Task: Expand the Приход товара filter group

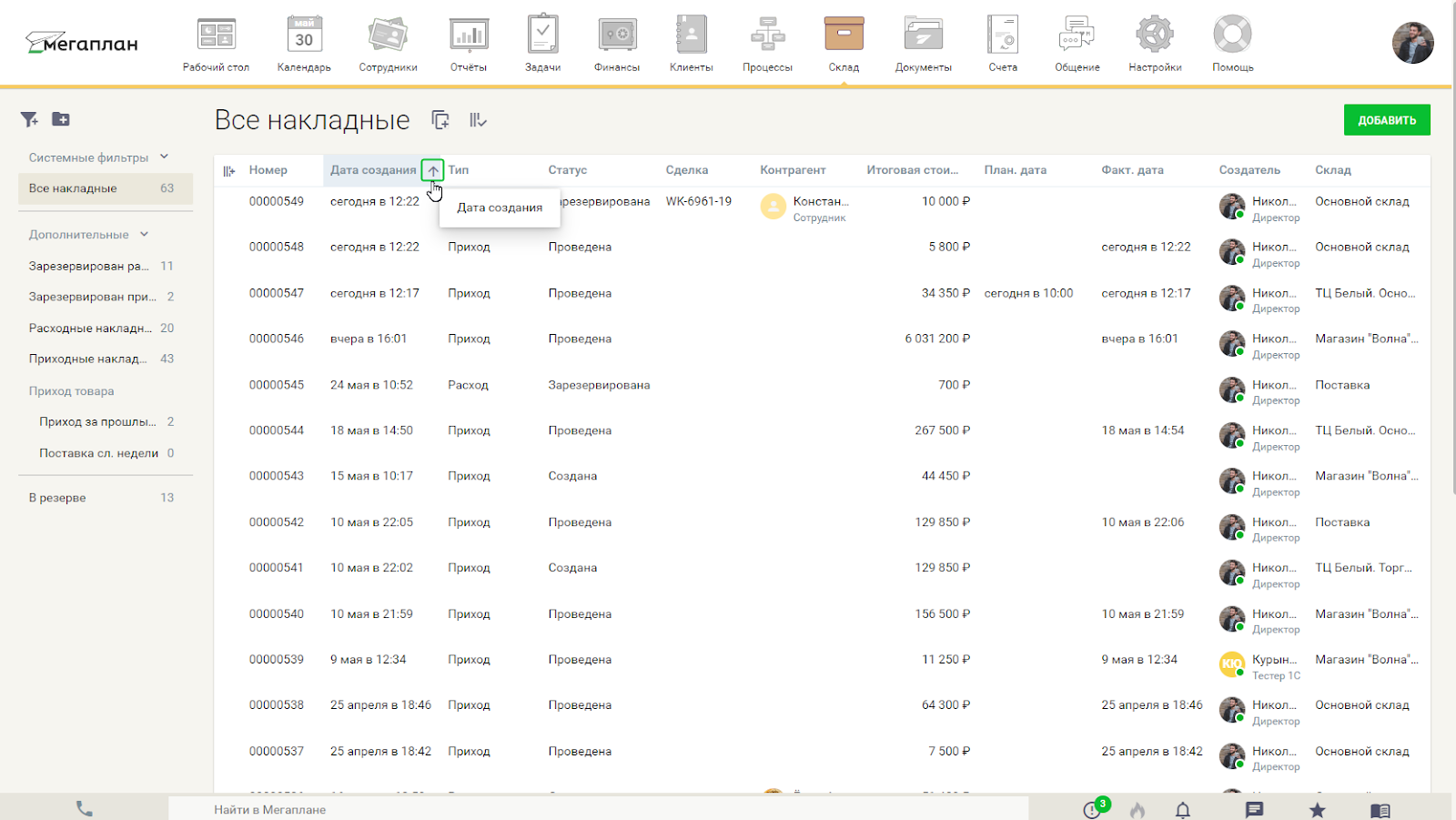Action: [71, 391]
